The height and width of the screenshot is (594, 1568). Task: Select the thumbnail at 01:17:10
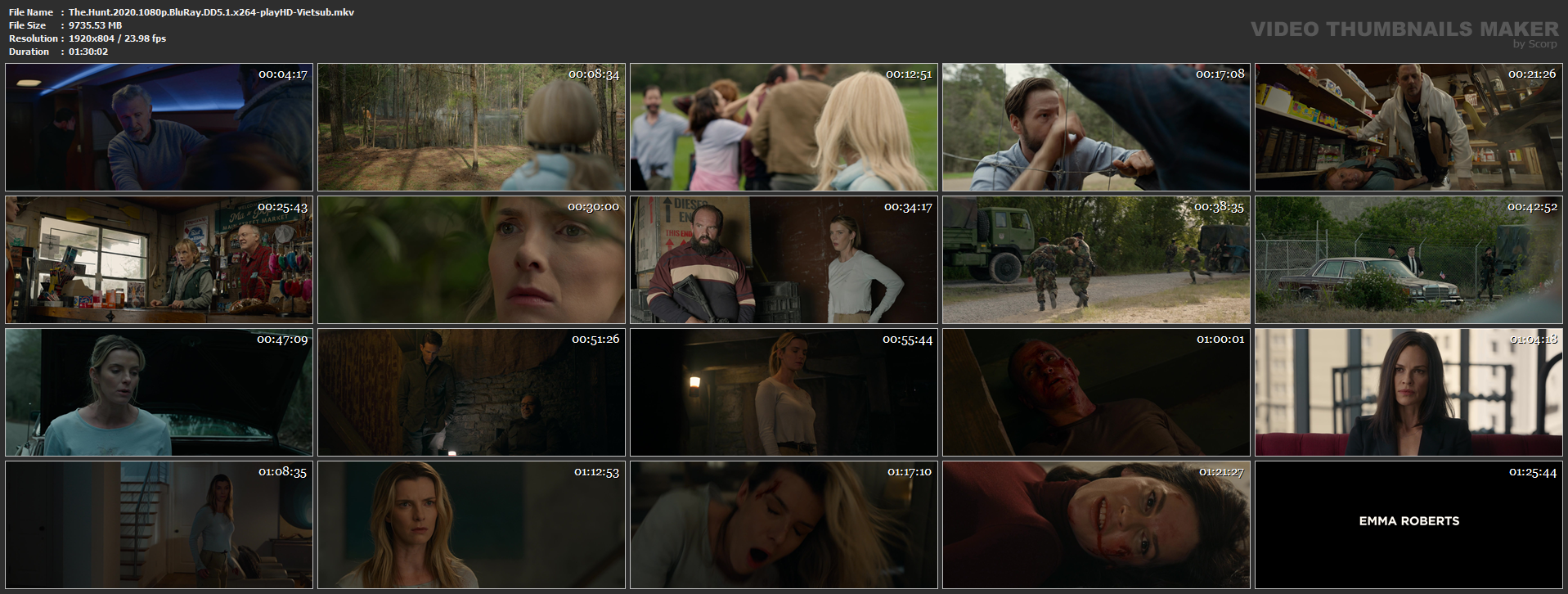coord(784,525)
